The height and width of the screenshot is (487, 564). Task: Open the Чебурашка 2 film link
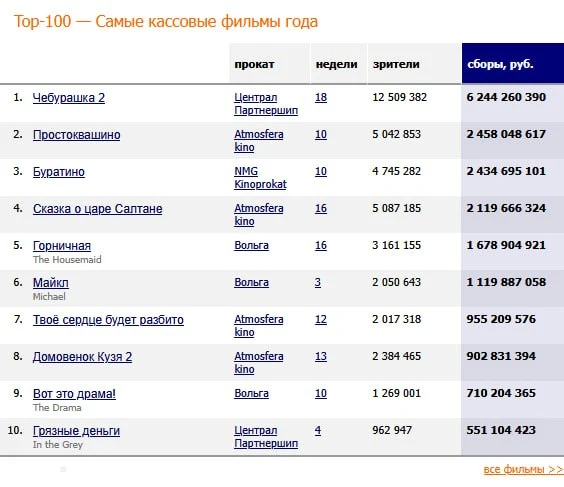[x=69, y=98]
